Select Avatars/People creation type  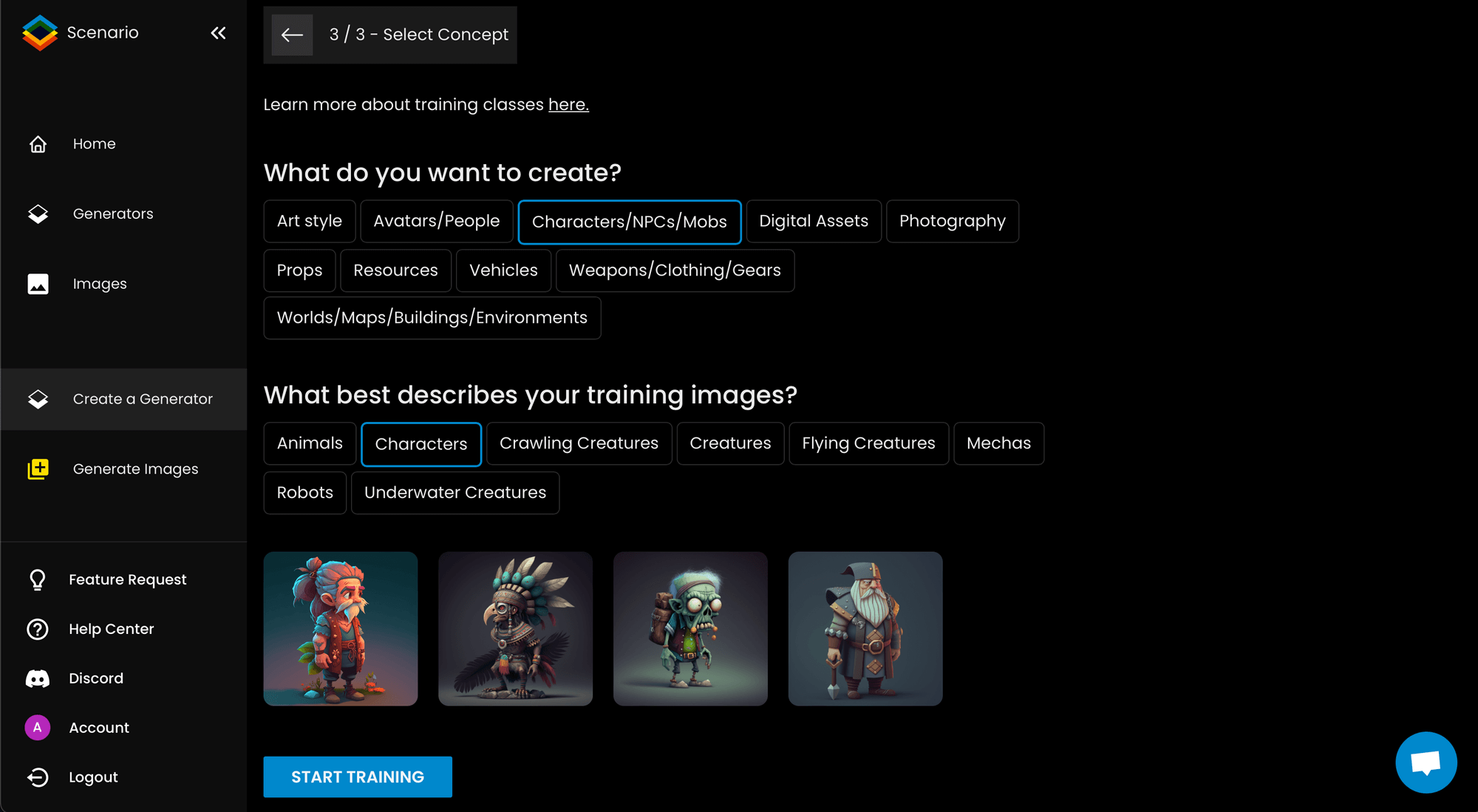tap(435, 221)
